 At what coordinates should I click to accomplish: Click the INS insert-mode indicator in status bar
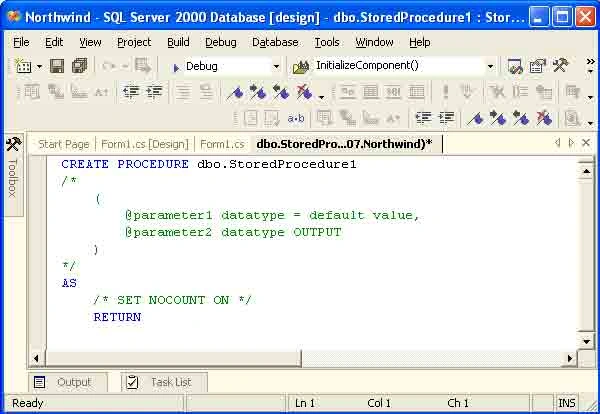pos(567,403)
